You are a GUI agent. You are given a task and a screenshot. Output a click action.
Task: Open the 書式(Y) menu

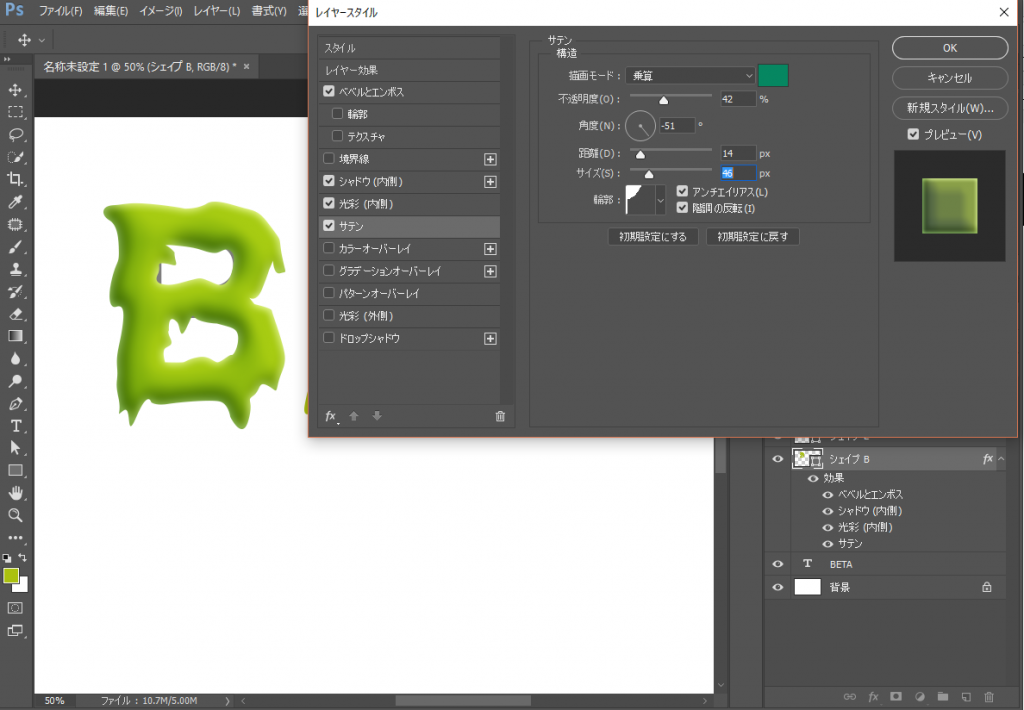click(269, 11)
